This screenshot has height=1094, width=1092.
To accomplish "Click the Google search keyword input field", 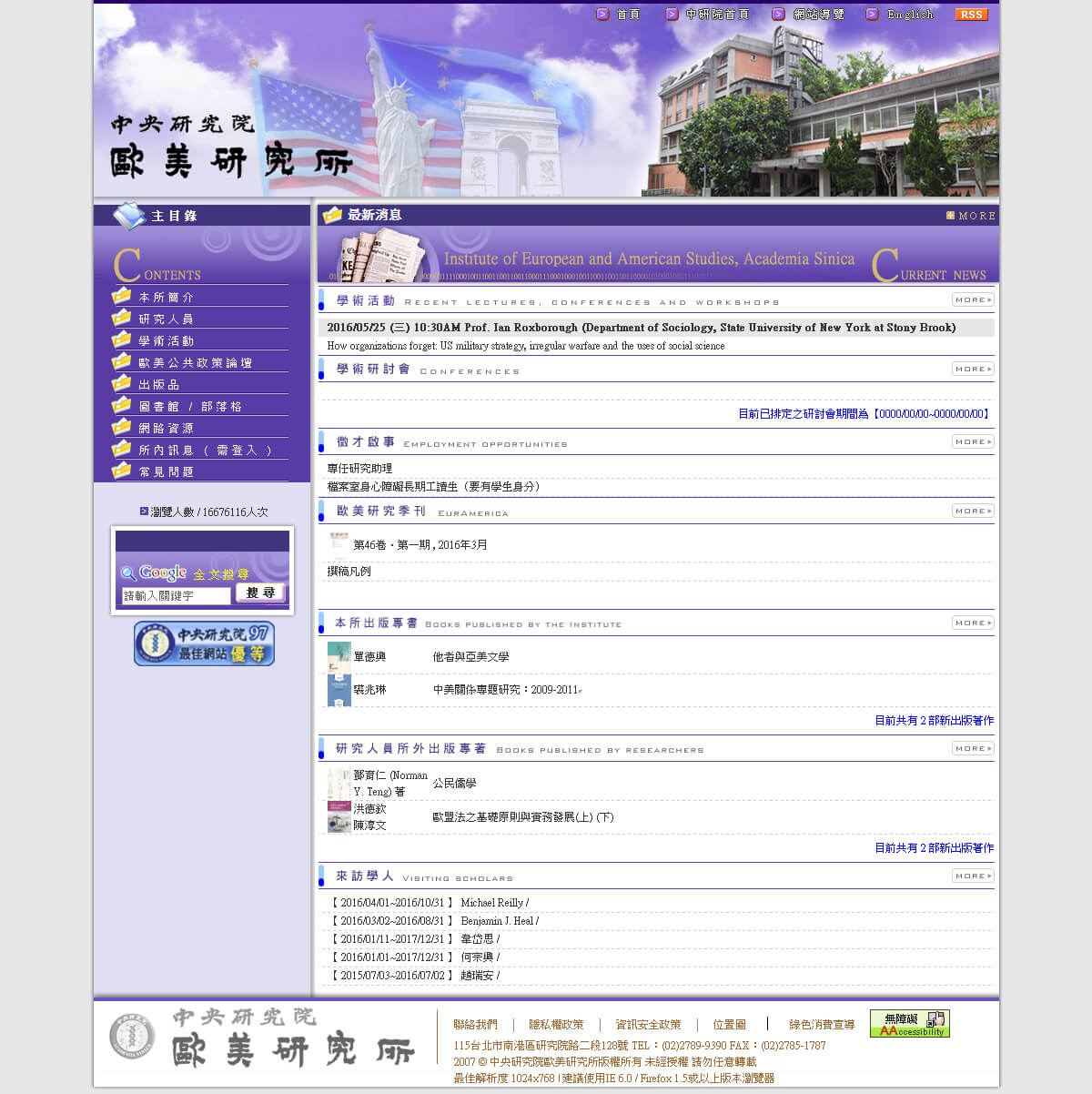I will (176, 595).
